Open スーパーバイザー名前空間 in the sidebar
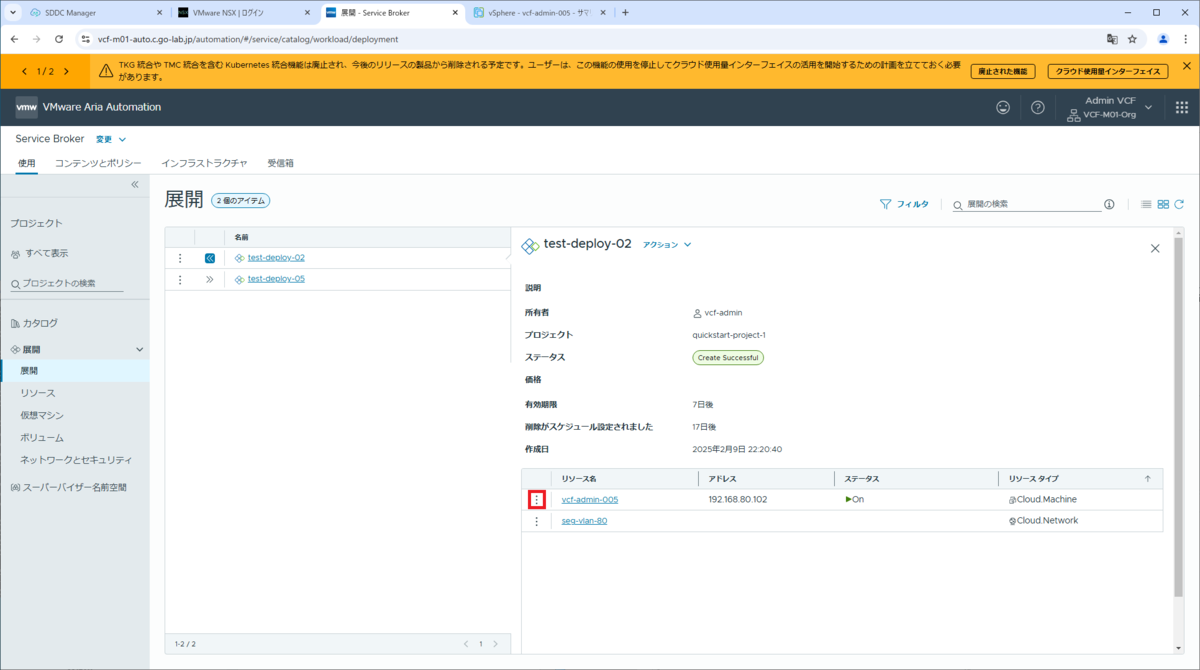Image resolution: width=1200 pixels, height=670 pixels. coord(75,488)
